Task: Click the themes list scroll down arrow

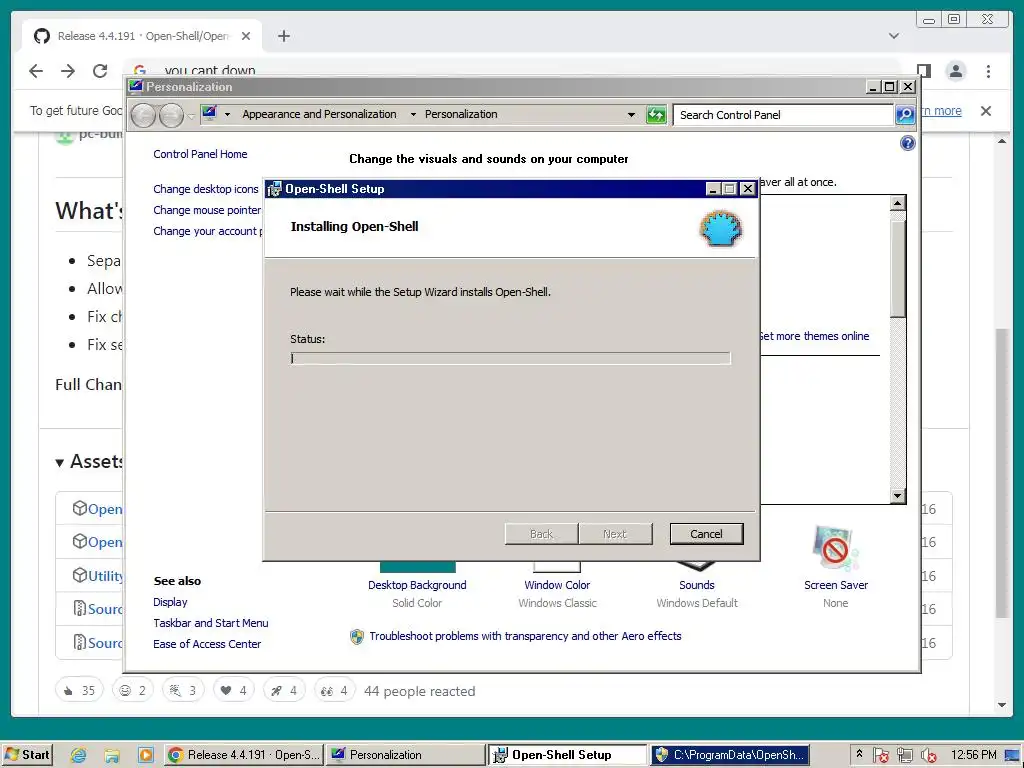Action: click(898, 496)
